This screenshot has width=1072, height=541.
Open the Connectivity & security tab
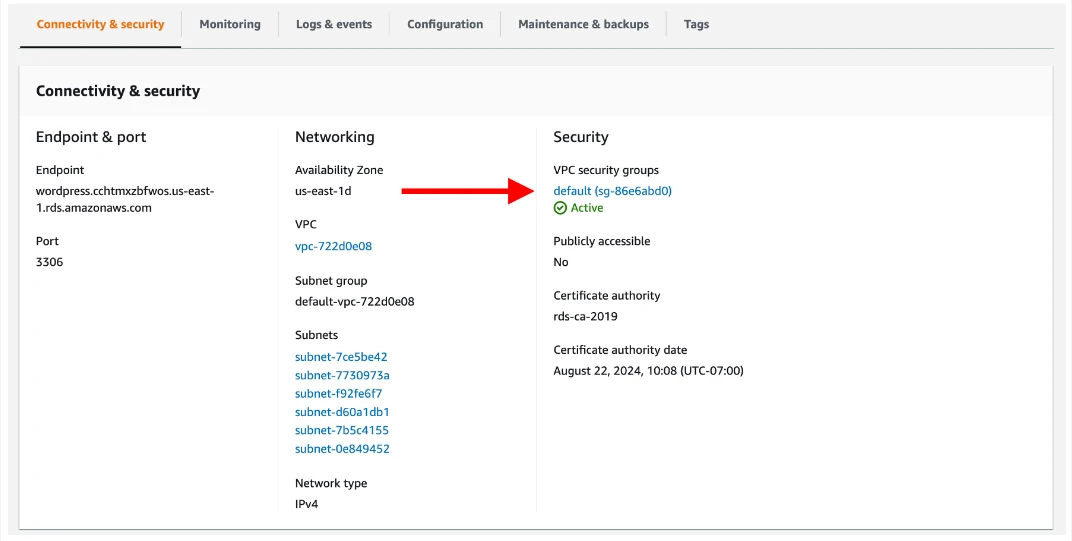click(100, 24)
